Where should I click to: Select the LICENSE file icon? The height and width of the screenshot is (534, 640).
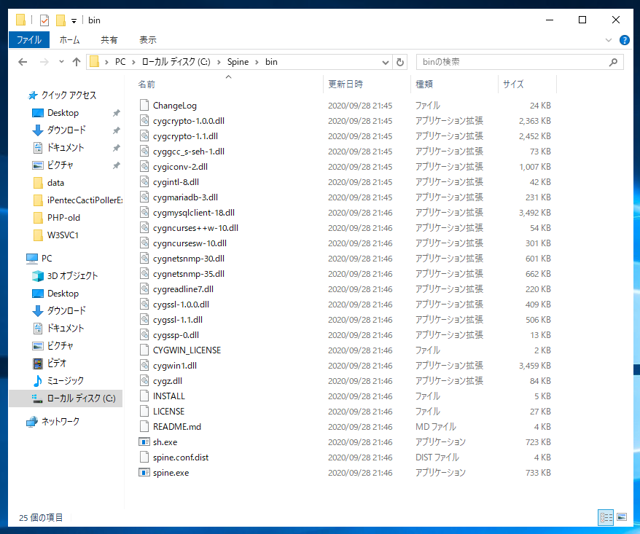144,412
